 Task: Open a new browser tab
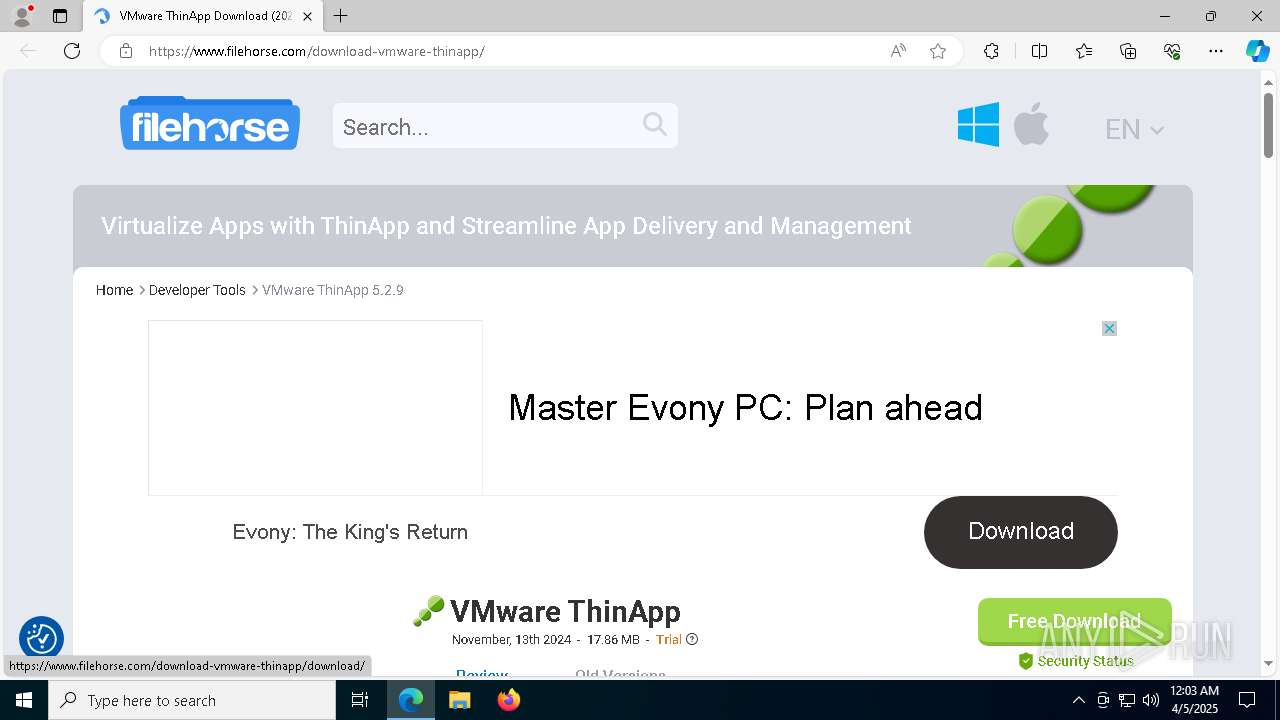tap(341, 16)
